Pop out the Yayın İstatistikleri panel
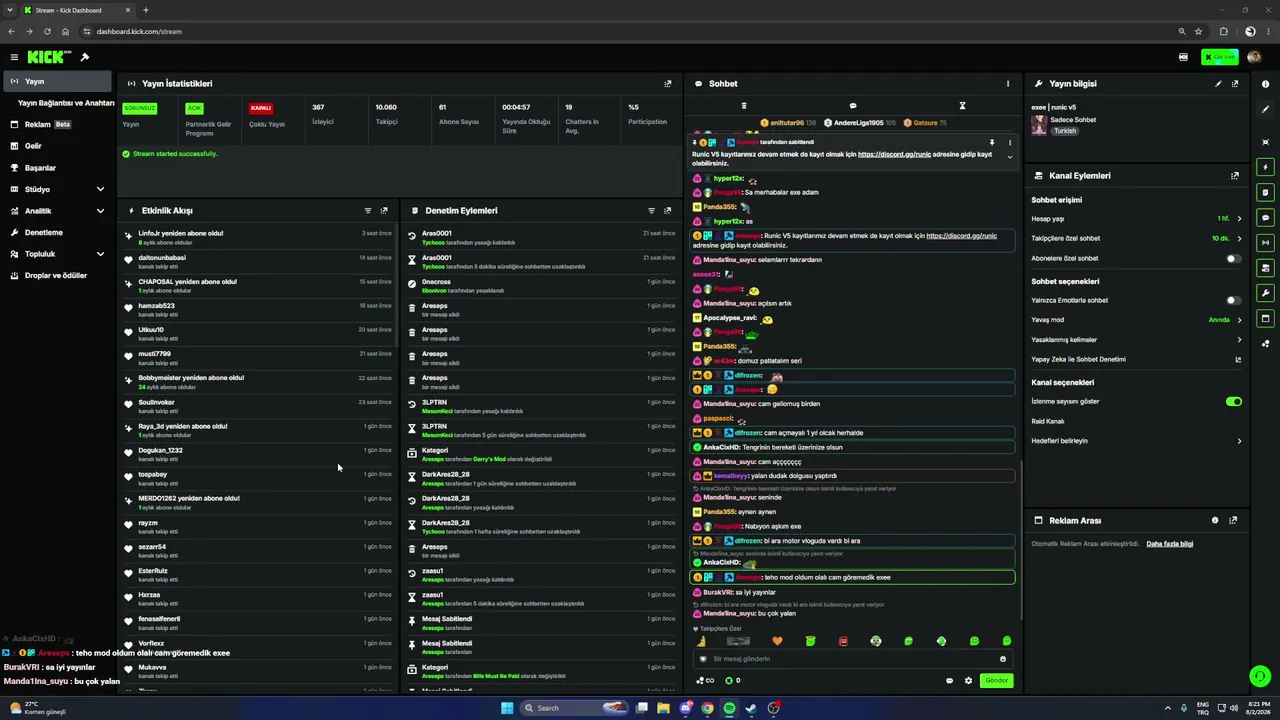 (668, 84)
